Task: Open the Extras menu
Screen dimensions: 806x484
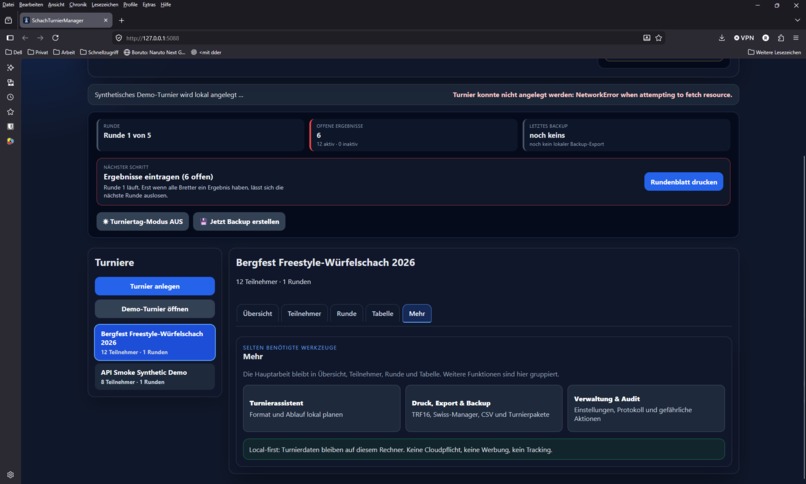Action: tap(149, 5)
